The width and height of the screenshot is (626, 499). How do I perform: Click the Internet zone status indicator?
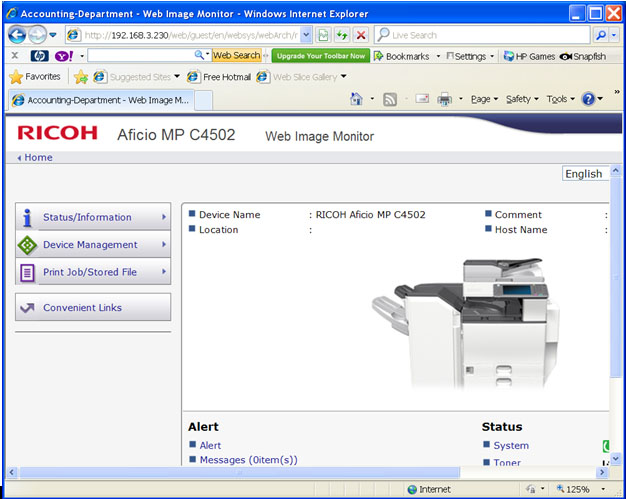tap(429, 489)
